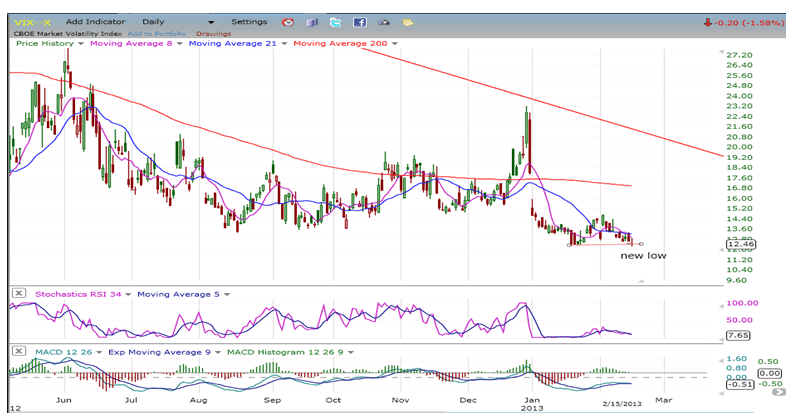This screenshot has width=801, height=420.
Task: Expand Moving Average 200 dropdown
Action: pyautogui.click(x=395, y=43)
